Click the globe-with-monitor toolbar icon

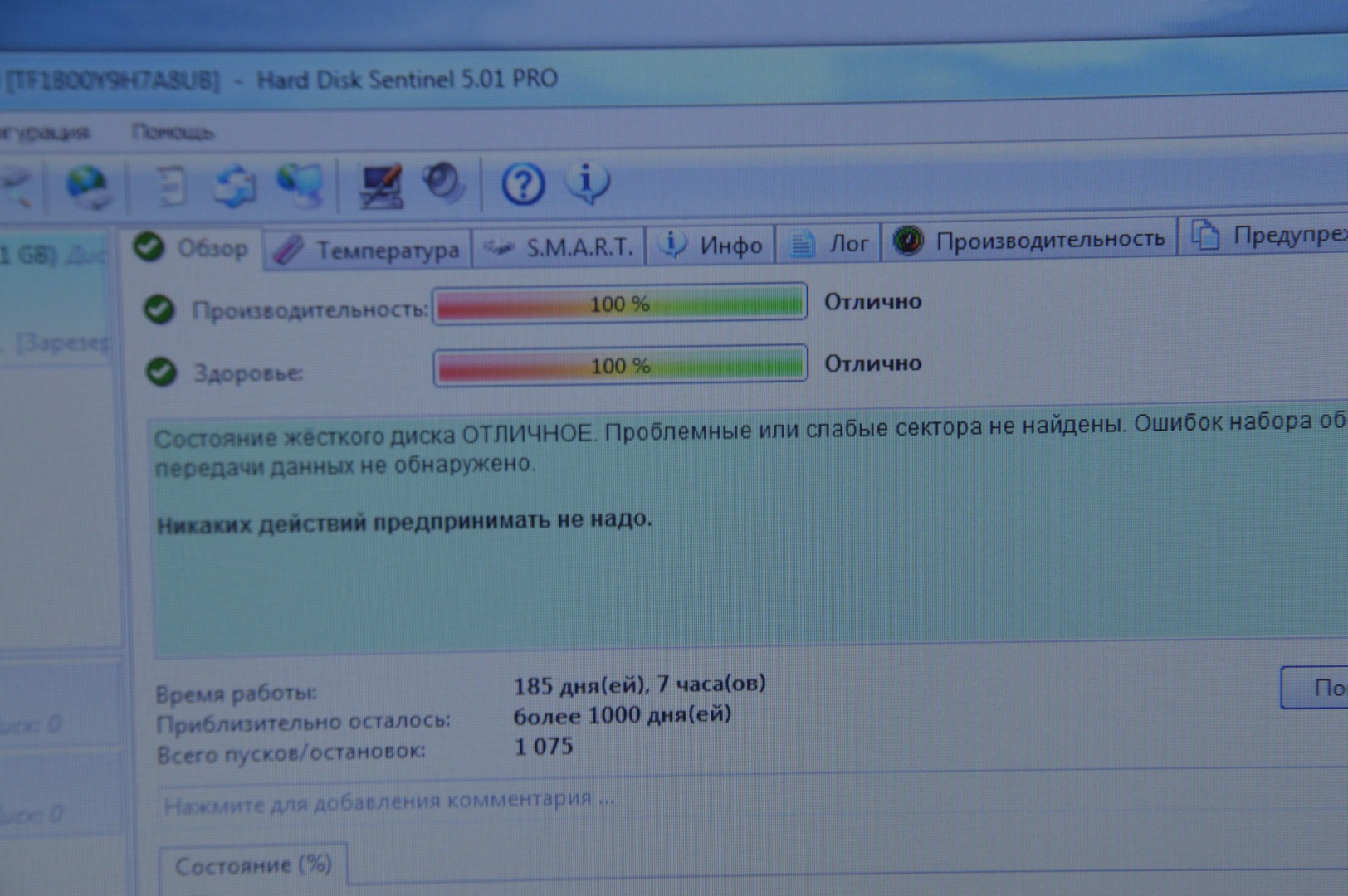pos(300,184)
